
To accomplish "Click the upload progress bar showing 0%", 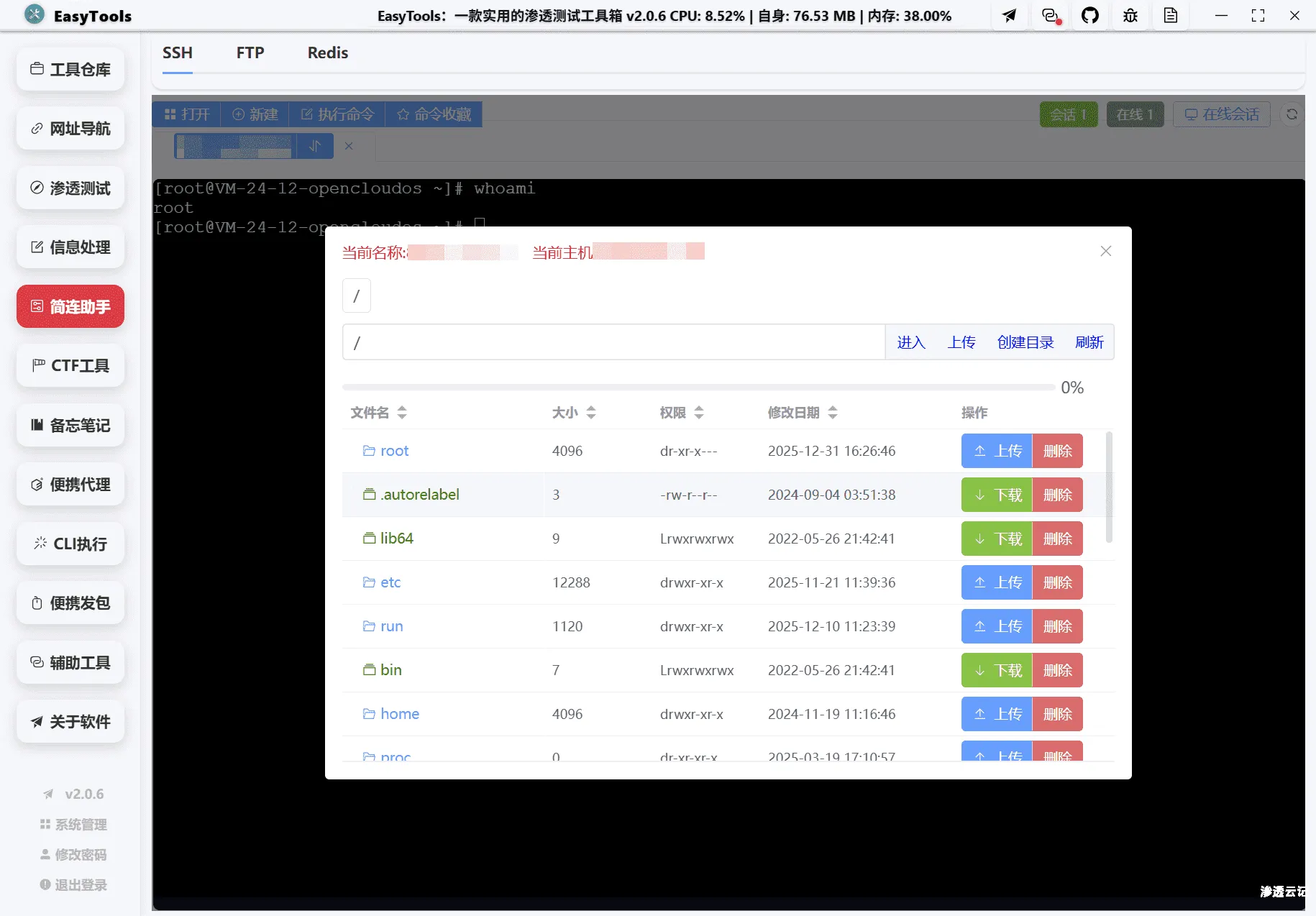I will pos(698,387).
